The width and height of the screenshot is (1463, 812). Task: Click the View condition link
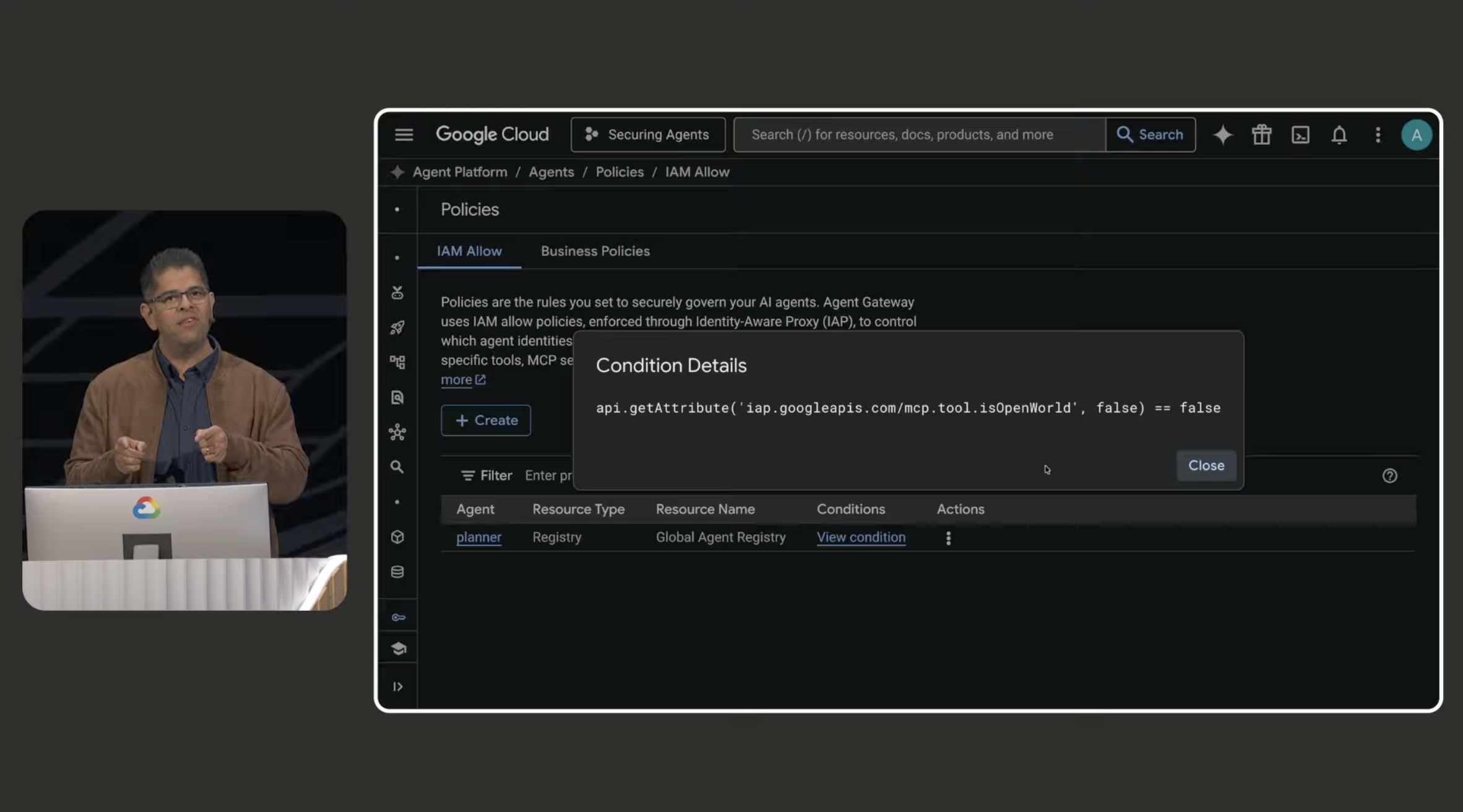pos(860,537)
